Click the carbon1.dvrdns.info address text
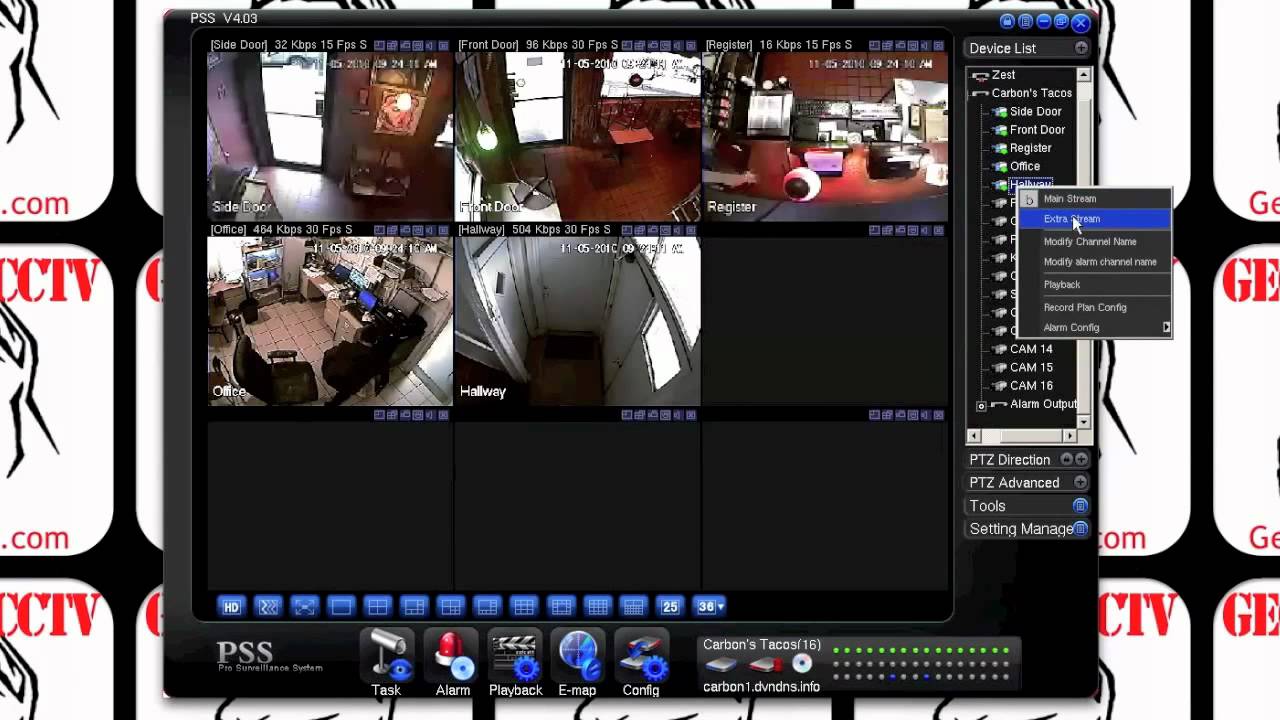 click(761, 687)
